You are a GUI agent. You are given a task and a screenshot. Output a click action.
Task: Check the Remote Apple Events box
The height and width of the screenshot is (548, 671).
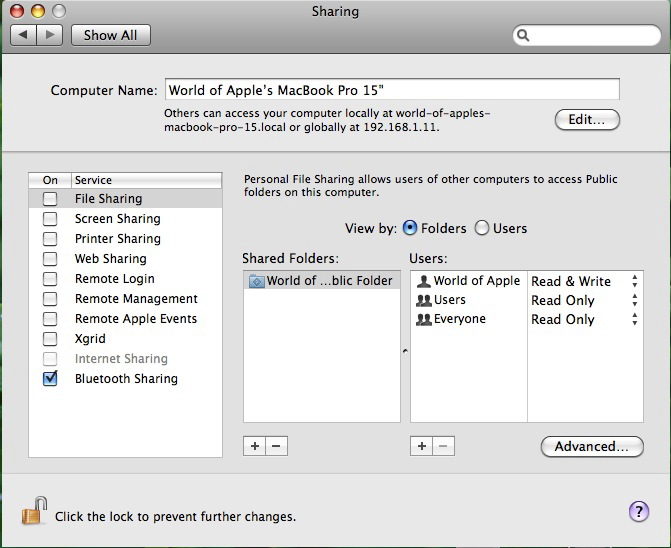tap(50, 319)
